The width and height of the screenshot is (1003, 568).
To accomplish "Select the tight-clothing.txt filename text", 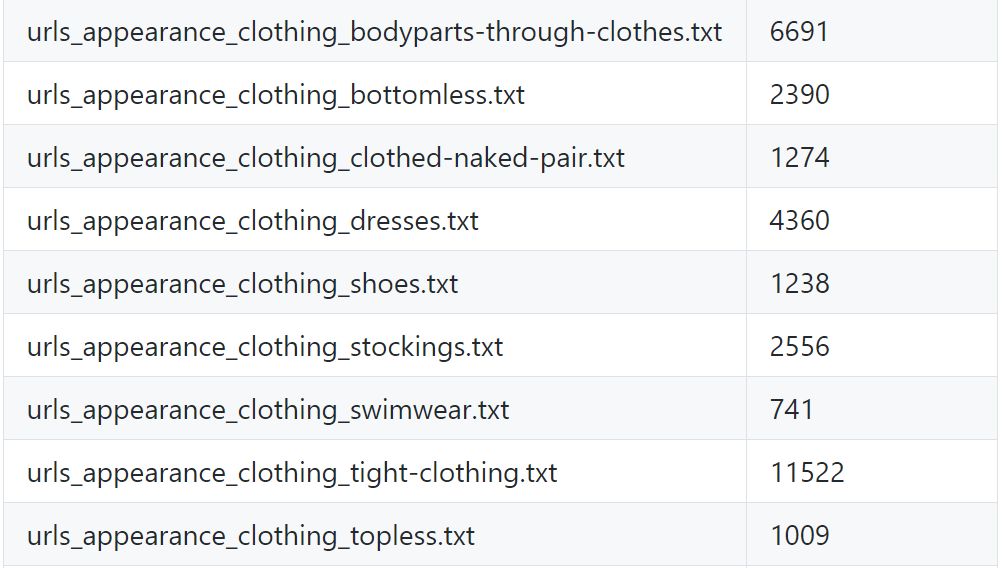I will click(292, 472).
